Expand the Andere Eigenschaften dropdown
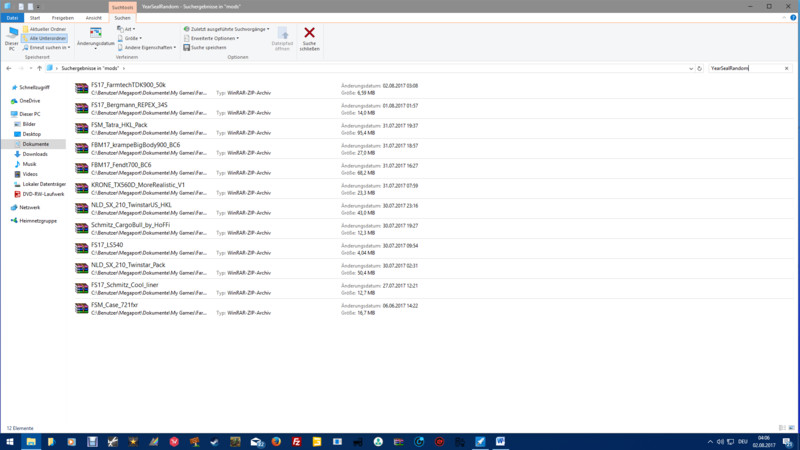800x450 pixels. click(143, 47)
